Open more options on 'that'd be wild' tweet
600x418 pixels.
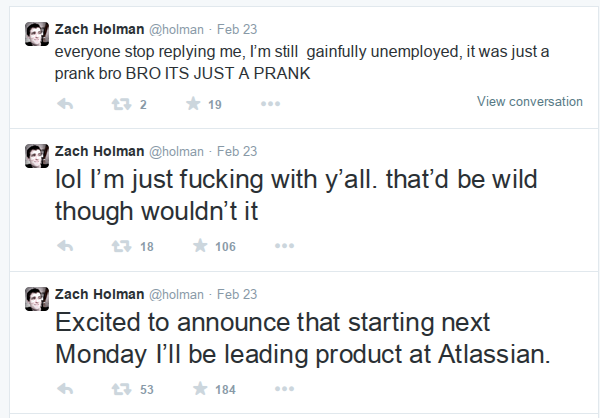click(284, 246)
